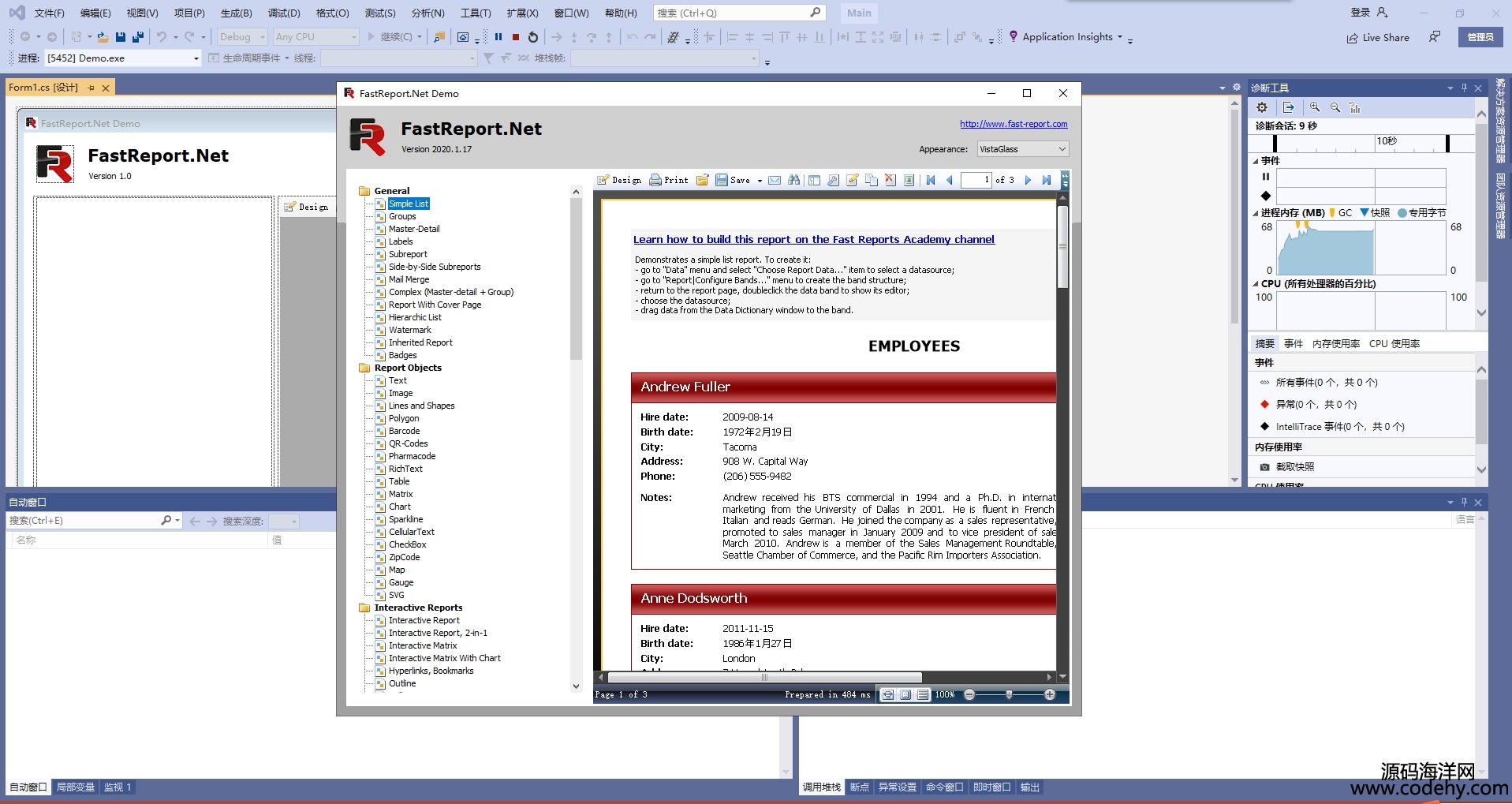
Task: Zoom in preview with plus button
Action: 1050,694
